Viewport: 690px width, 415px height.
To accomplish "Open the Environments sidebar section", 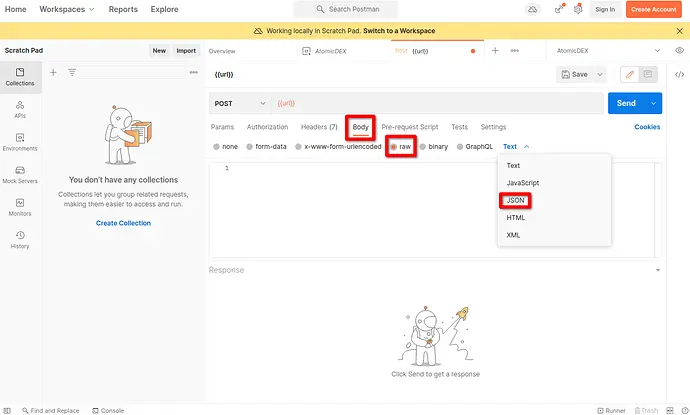I will click(x=20, y=141).
